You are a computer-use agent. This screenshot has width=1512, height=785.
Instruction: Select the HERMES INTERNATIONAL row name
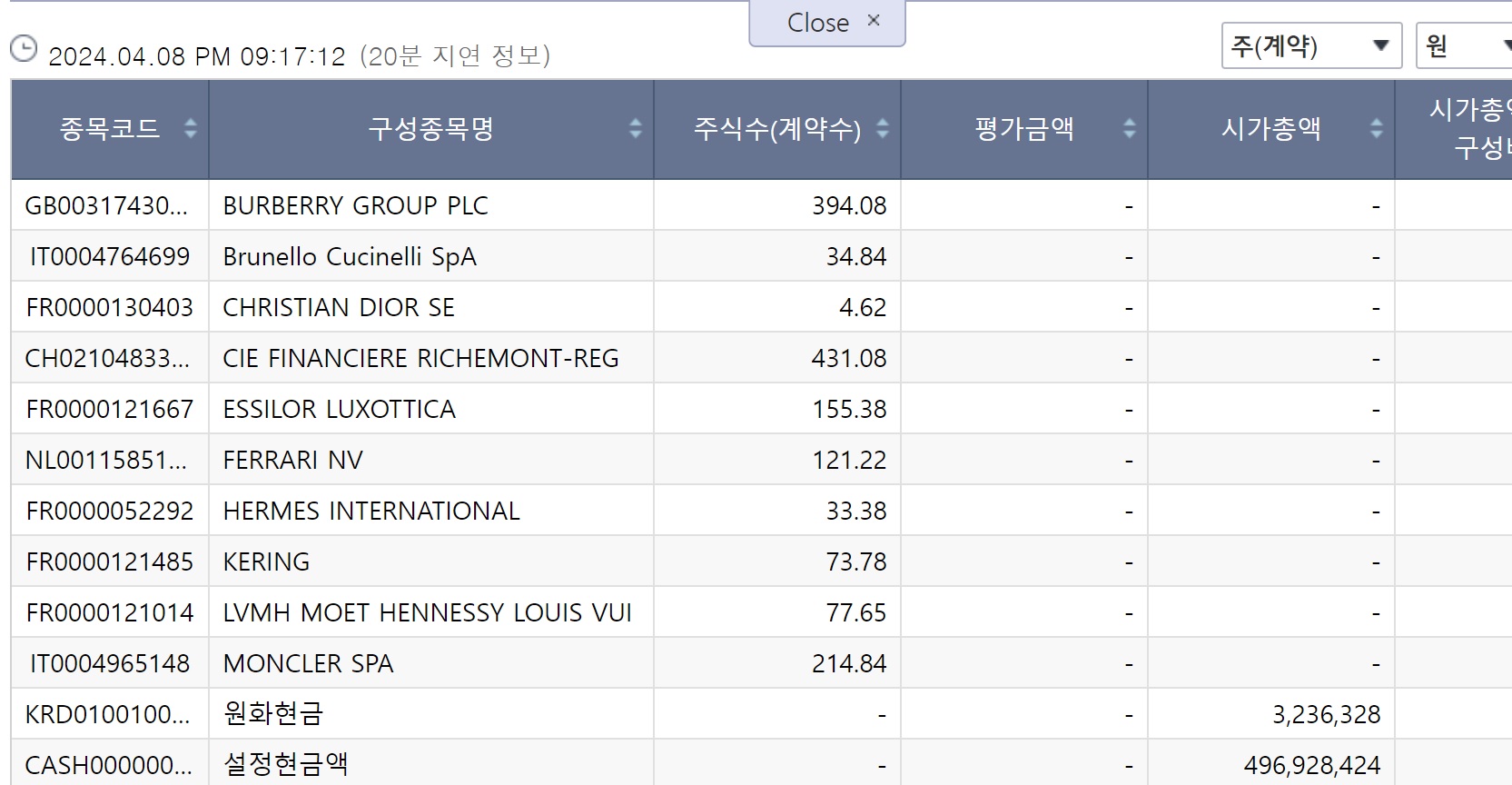click(x=371, y=511)
